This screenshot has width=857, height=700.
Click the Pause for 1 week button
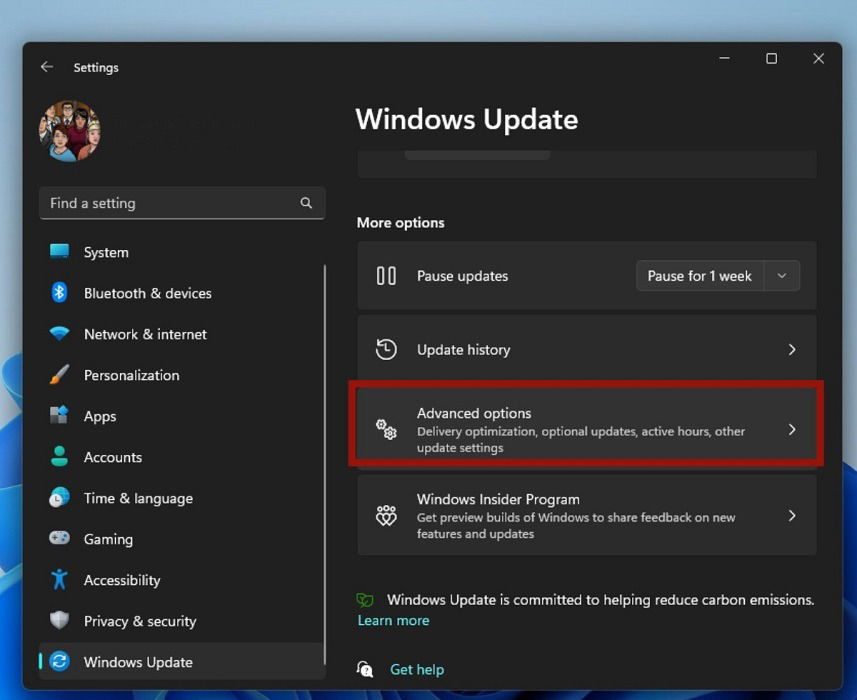700,276
